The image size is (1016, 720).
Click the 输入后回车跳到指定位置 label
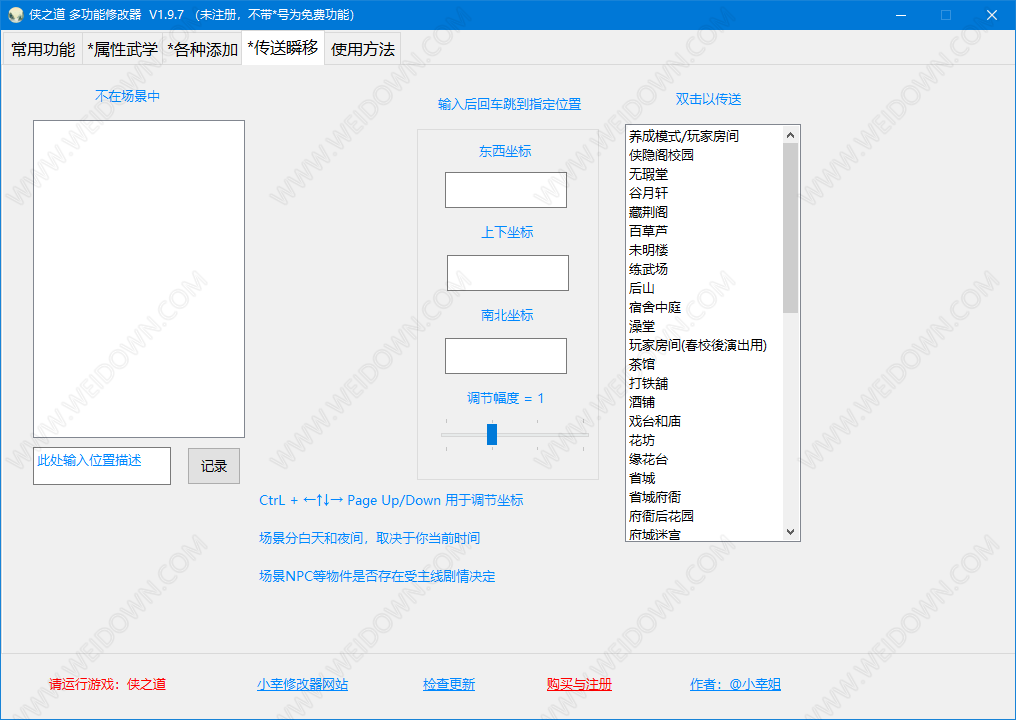point(509,104)
